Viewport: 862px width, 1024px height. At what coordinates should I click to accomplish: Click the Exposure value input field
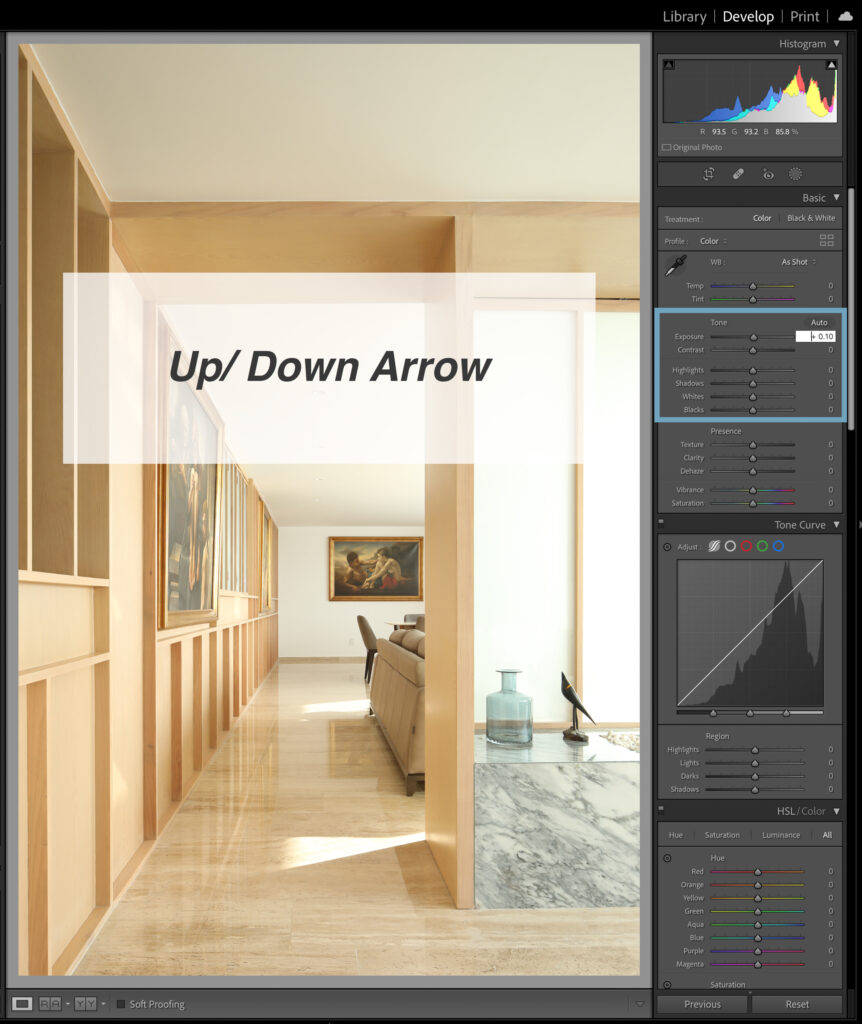[x=816, y=336]
